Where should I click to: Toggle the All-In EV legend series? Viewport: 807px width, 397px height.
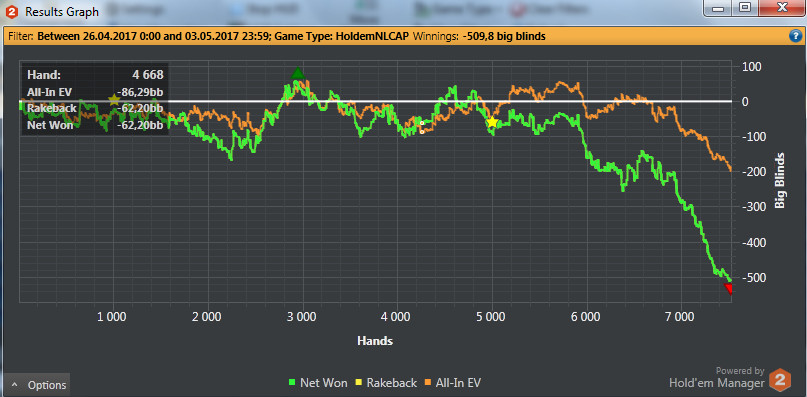(x=453, y=383)
